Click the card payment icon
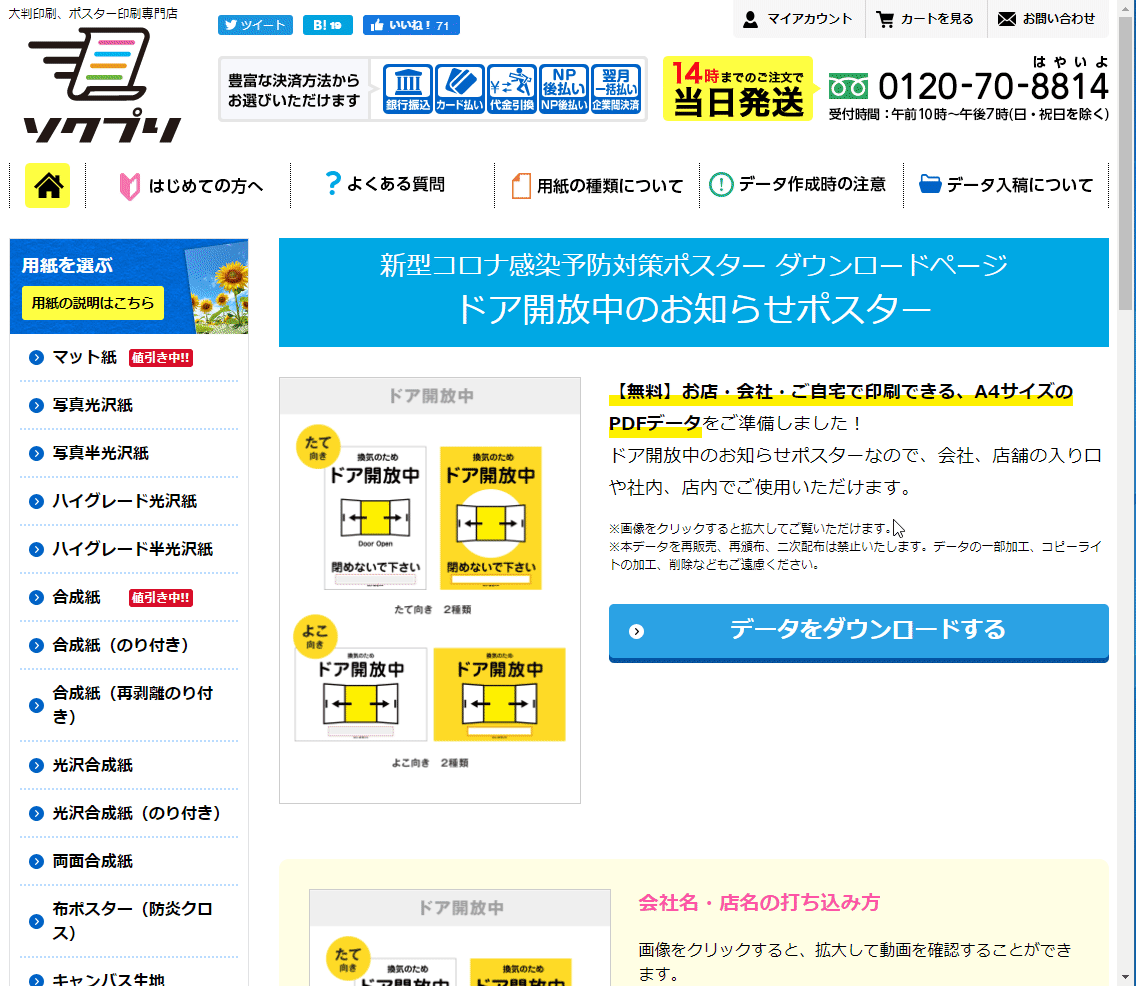 point(460,89)
